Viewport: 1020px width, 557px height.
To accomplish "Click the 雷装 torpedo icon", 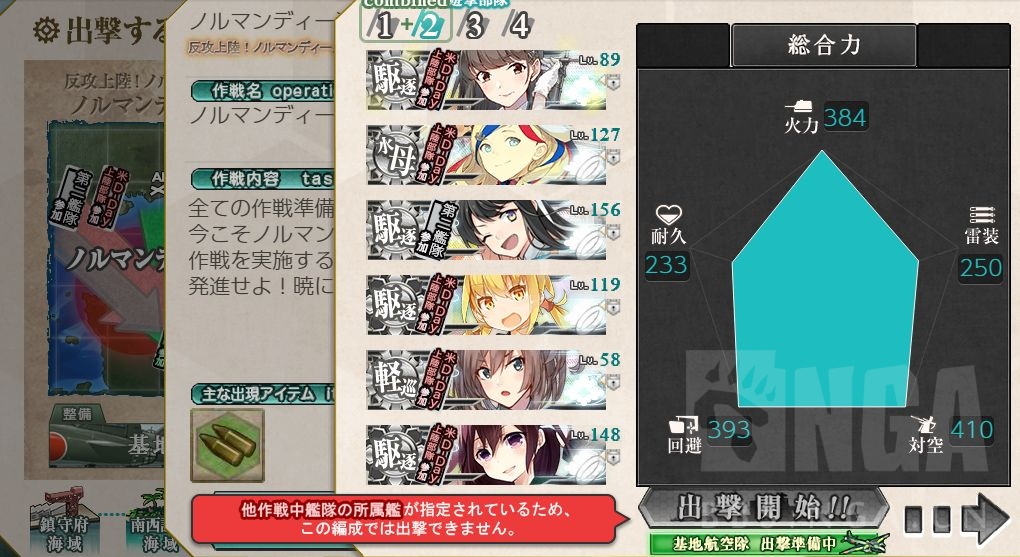I will [x=982, y=215].
